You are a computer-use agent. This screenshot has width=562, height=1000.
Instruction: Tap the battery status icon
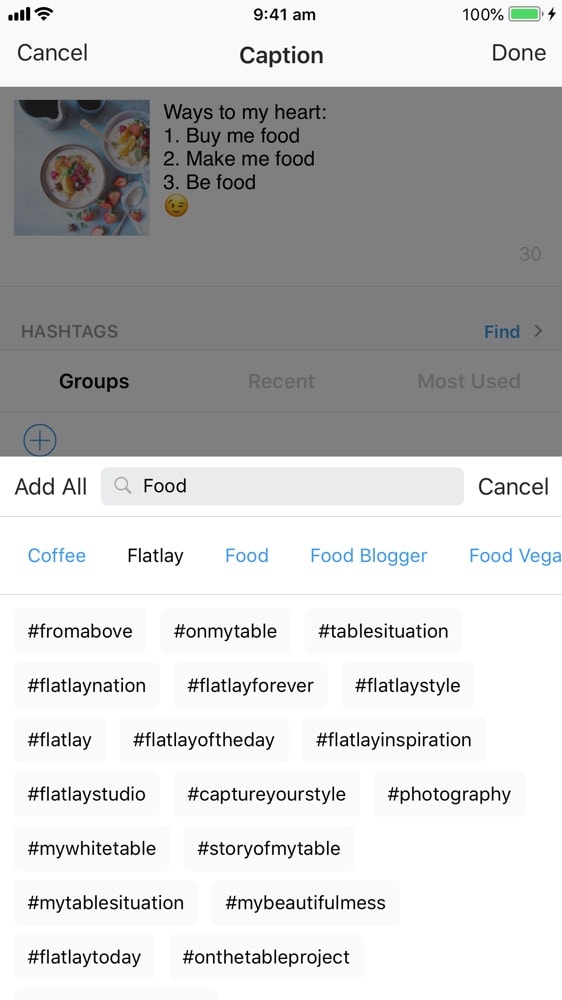(x=525, y=14)
